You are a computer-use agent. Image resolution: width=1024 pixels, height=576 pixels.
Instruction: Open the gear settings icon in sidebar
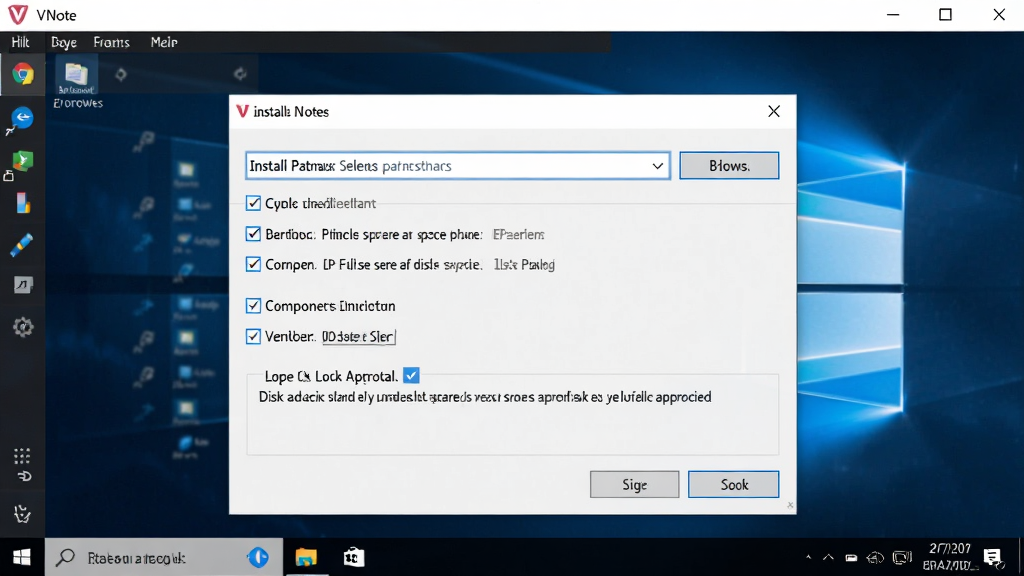23,327
